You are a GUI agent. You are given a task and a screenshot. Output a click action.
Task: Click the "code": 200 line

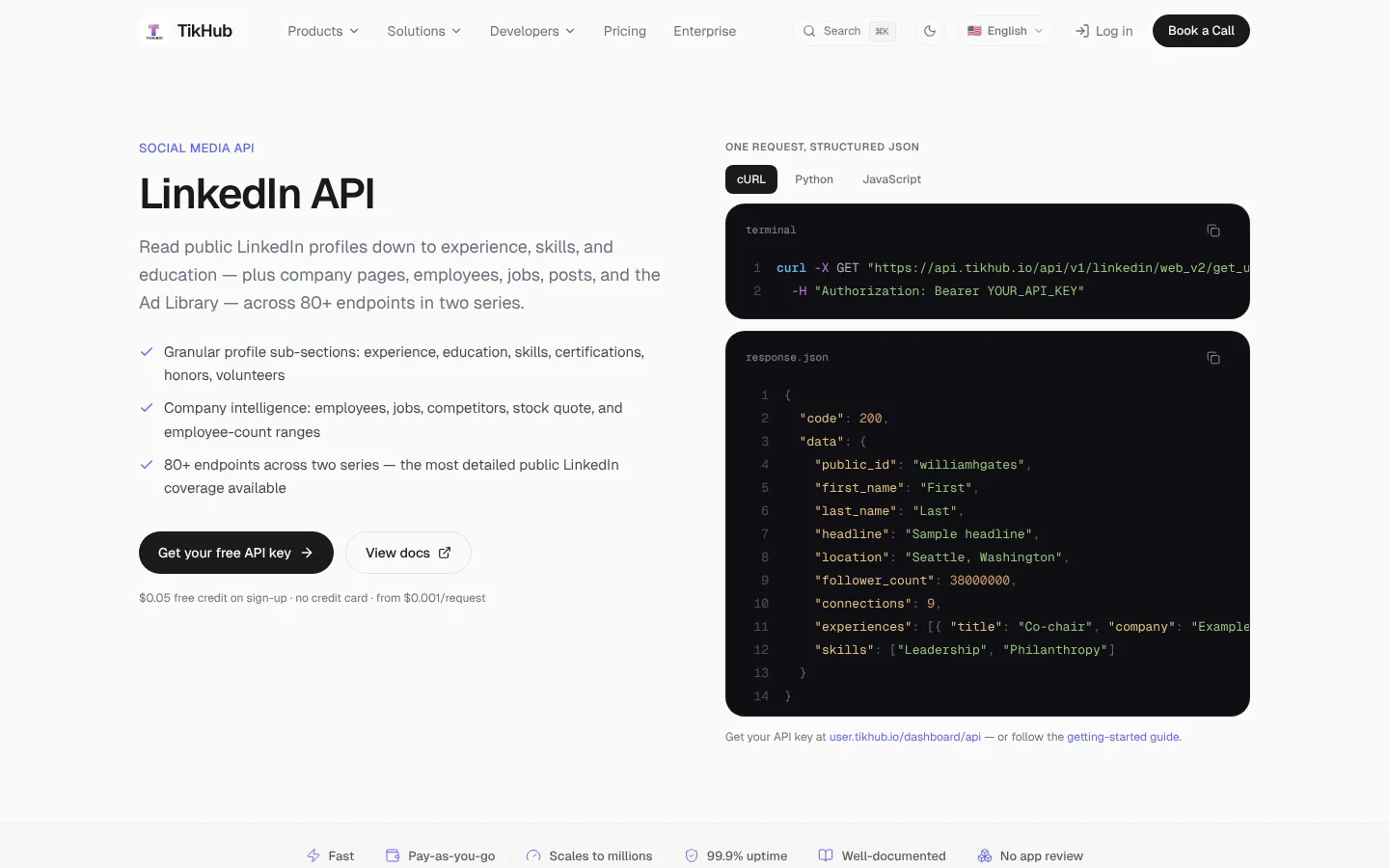[844, 419]
